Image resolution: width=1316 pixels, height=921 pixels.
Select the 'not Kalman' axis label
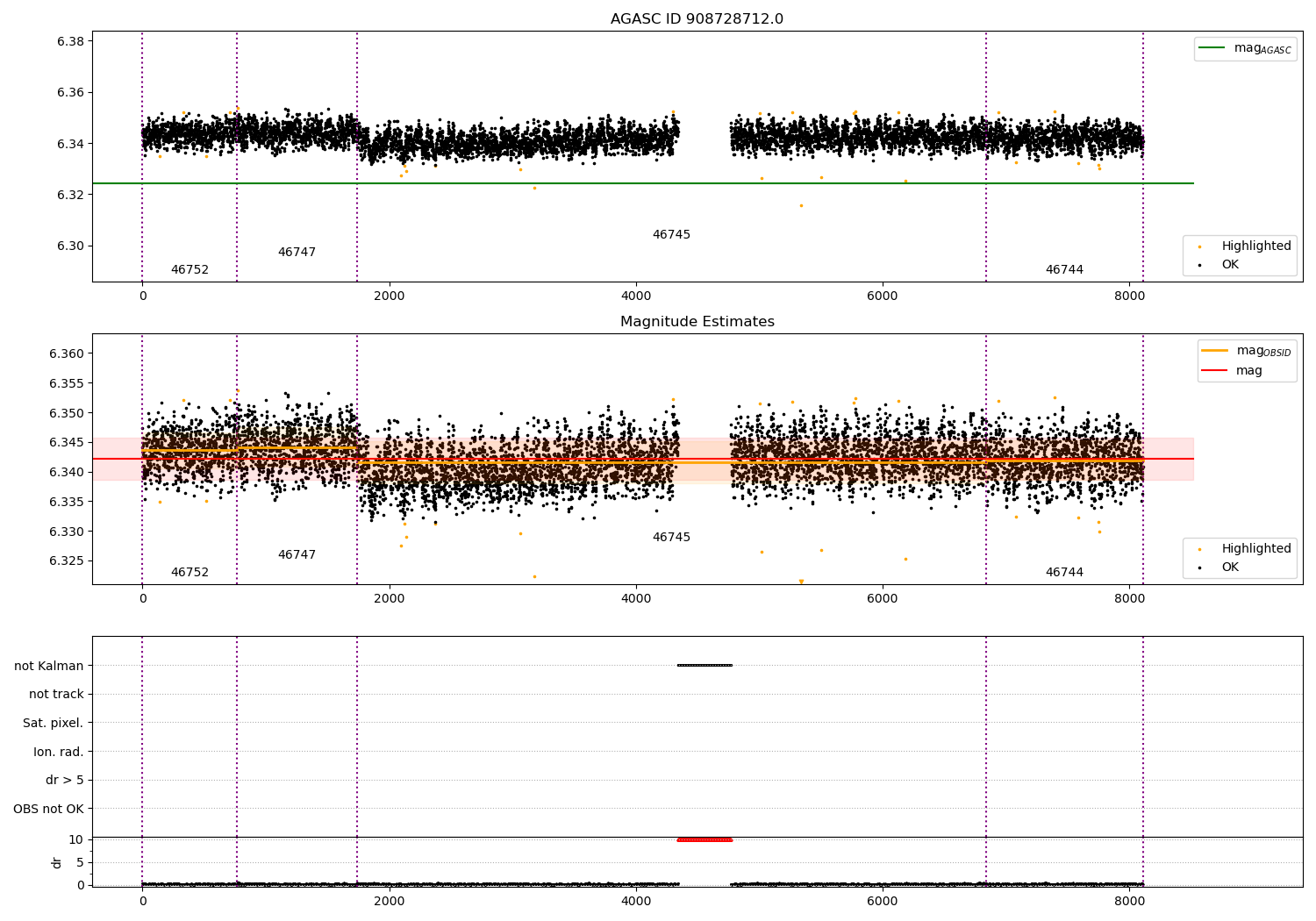tap(49, 666)
